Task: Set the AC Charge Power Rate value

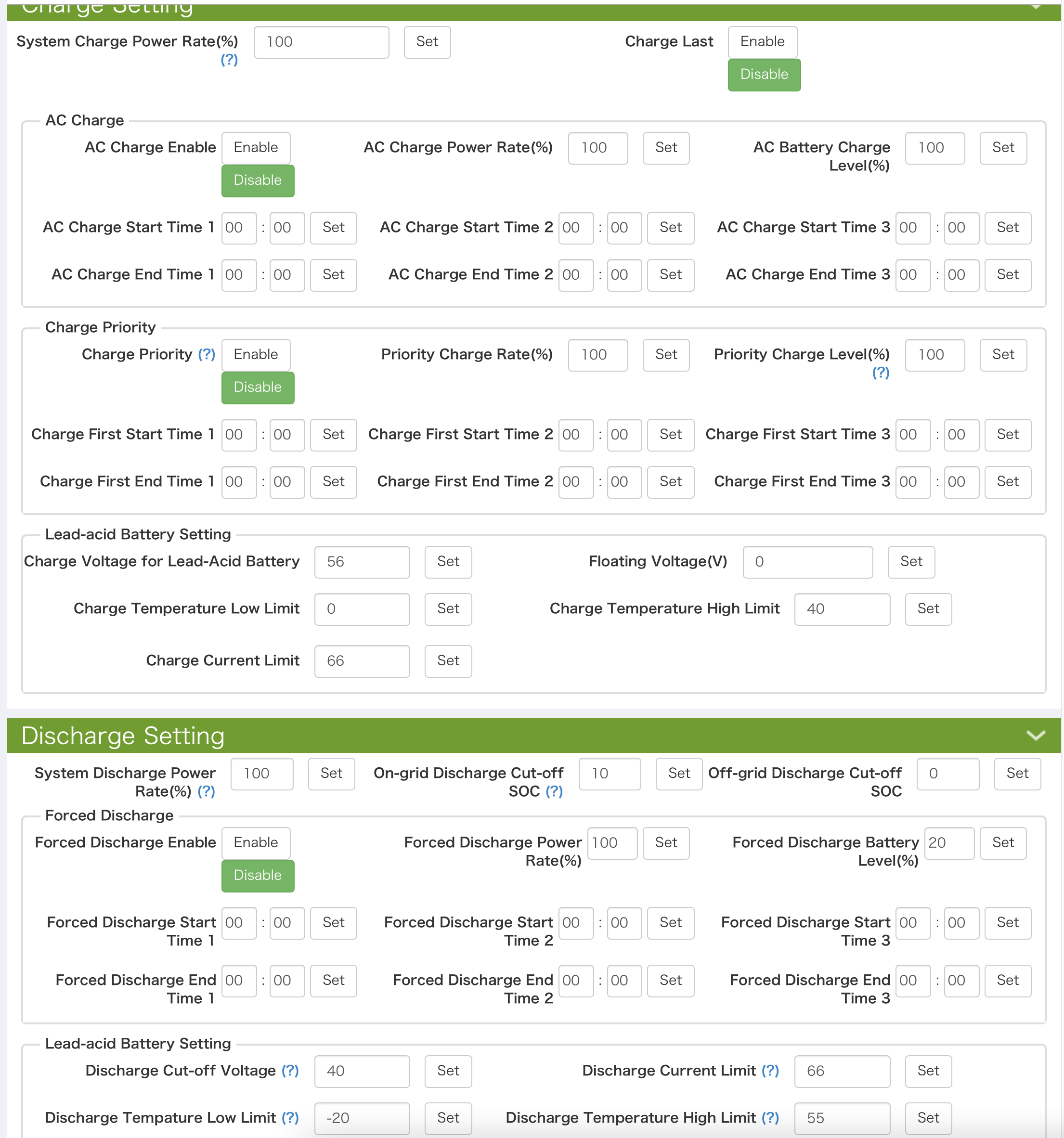Action: (666, 148)
